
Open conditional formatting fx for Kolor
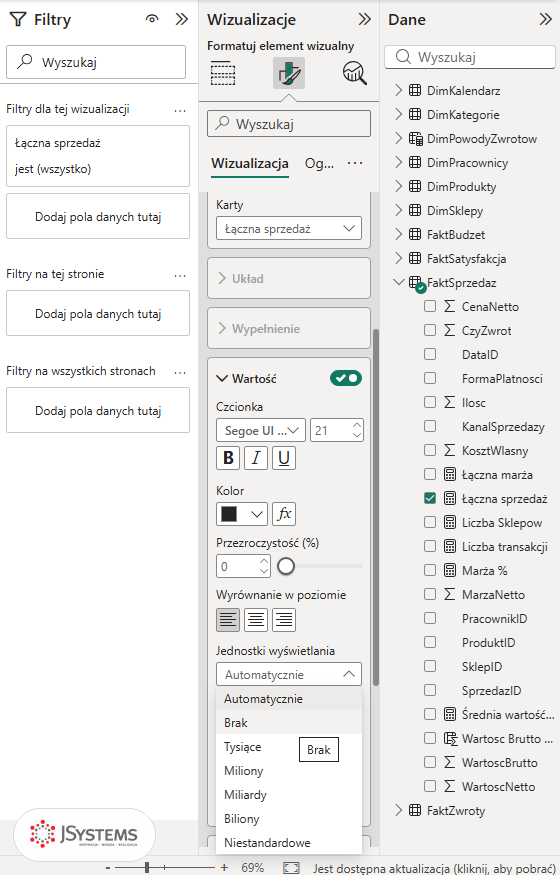click(x=284, y=514)
